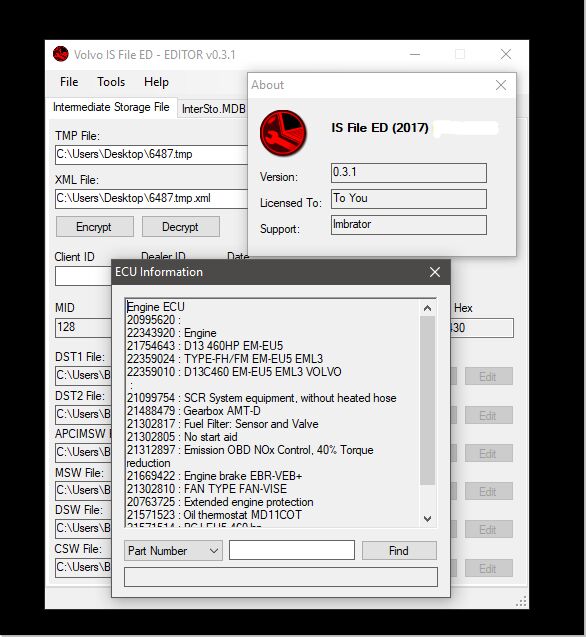Click the red wrench logo in About dialog
The image size is (586, 637).
tap(283, 133)
